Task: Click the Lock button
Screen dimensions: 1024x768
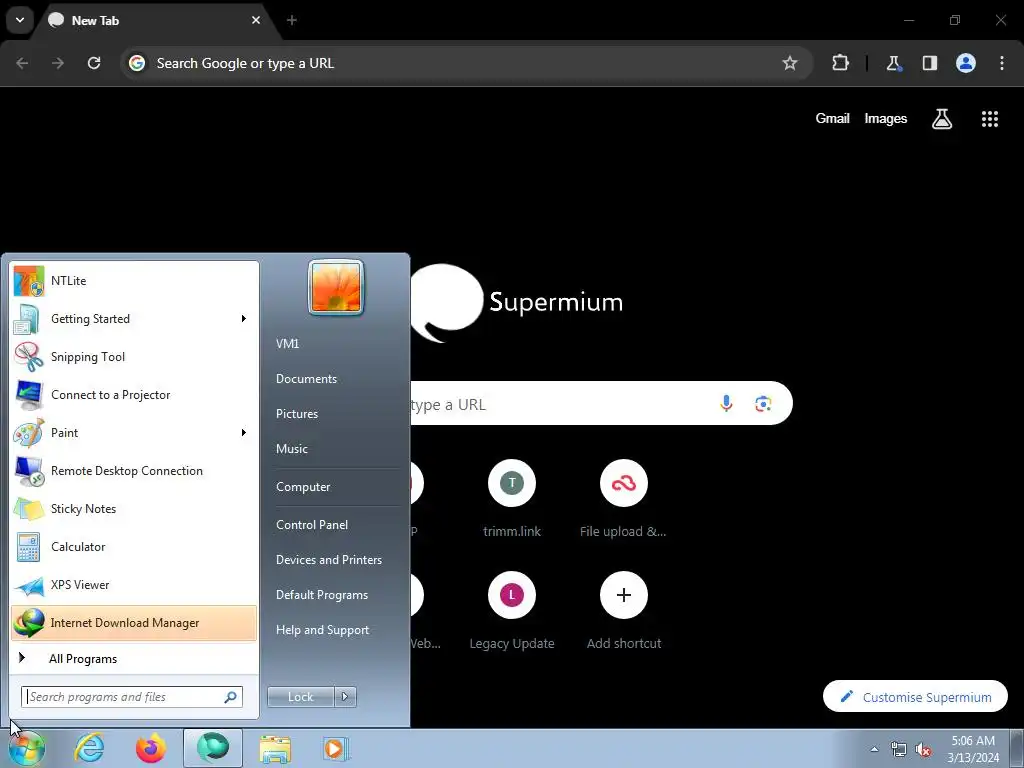Action: [301, 697]
